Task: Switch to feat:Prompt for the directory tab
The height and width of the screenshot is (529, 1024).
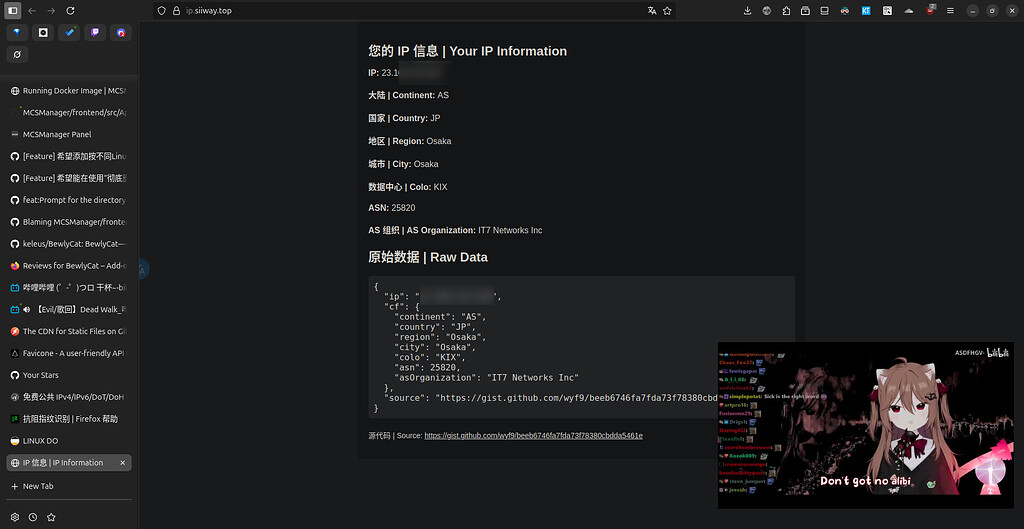Action: [69, 200]
